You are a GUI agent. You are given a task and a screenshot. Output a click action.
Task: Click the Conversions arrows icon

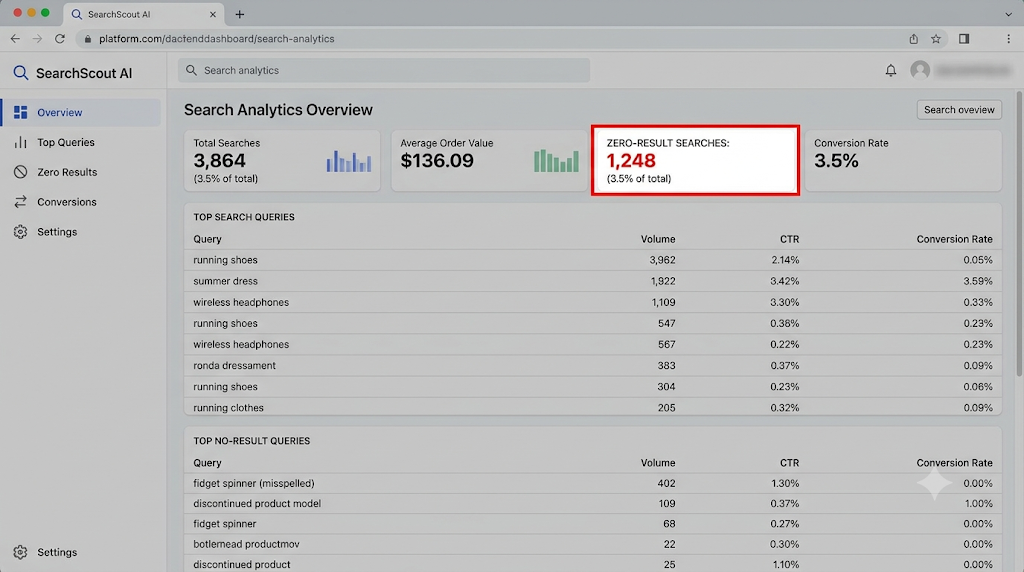click(x=21, y=202)
